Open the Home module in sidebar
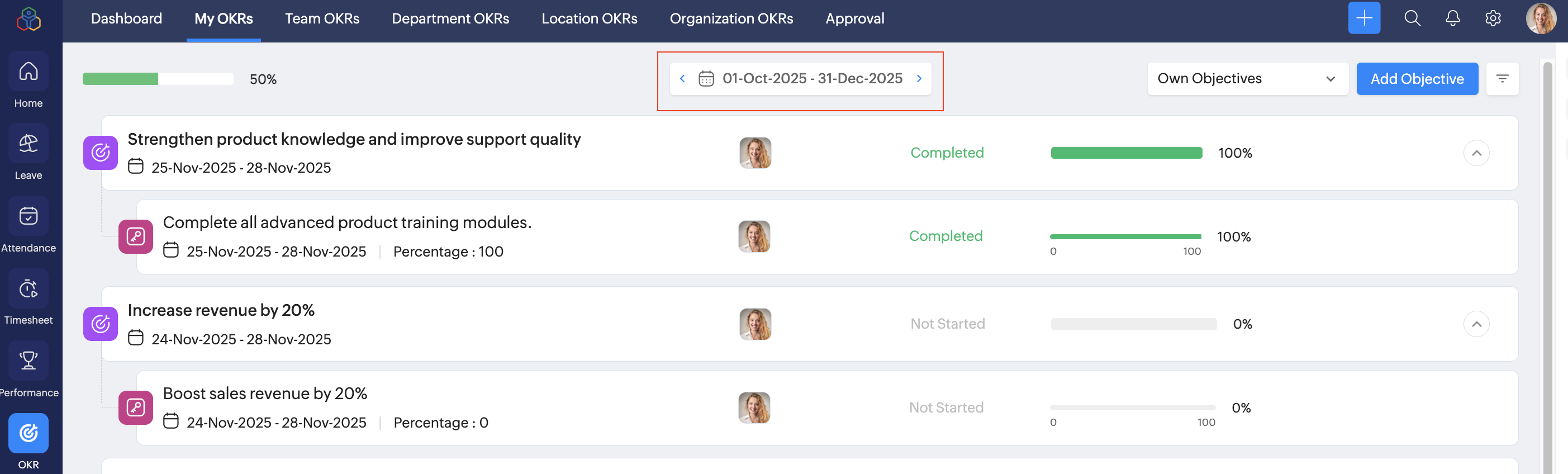 (28, 72)
